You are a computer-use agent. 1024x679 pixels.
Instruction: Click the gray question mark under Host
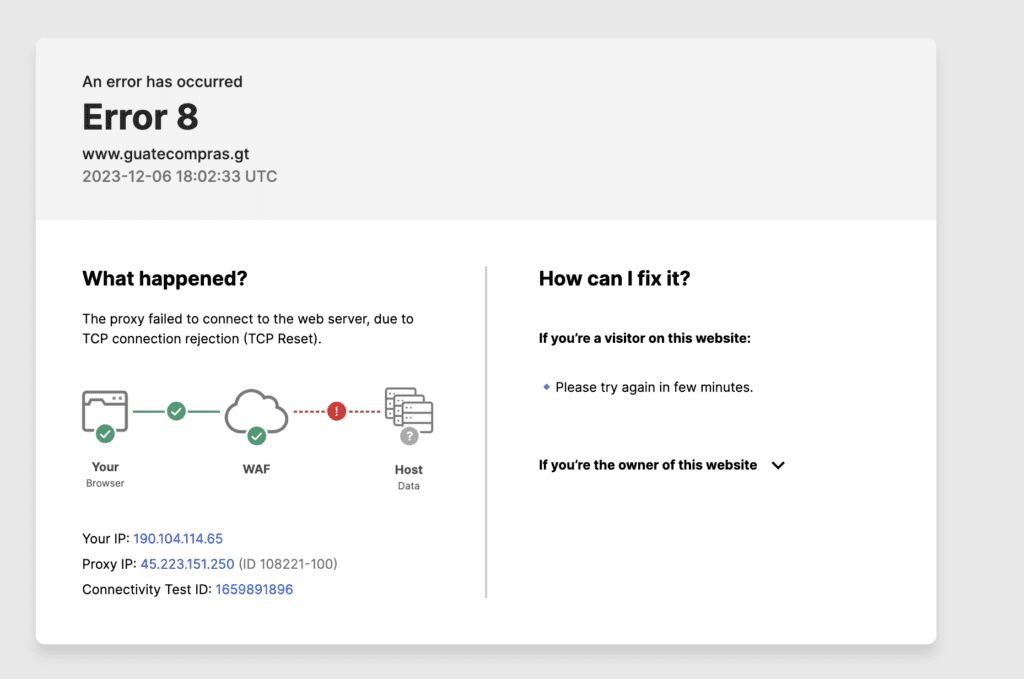408,436
